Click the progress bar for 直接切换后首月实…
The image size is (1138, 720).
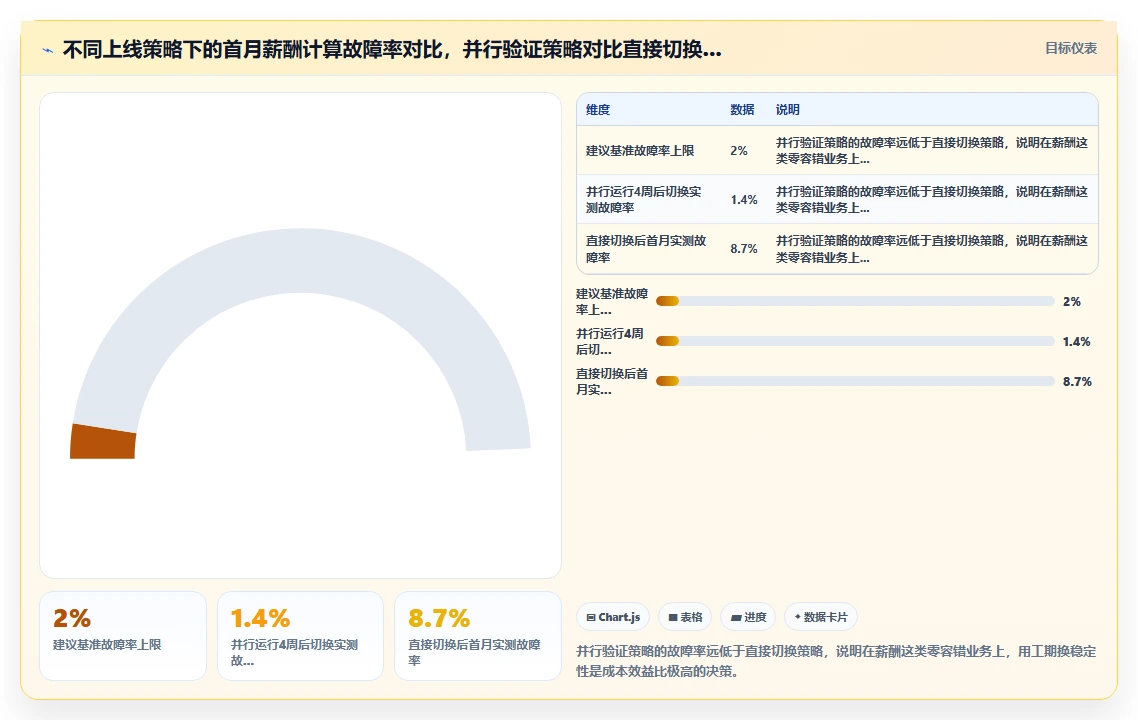tap(855, 381)
